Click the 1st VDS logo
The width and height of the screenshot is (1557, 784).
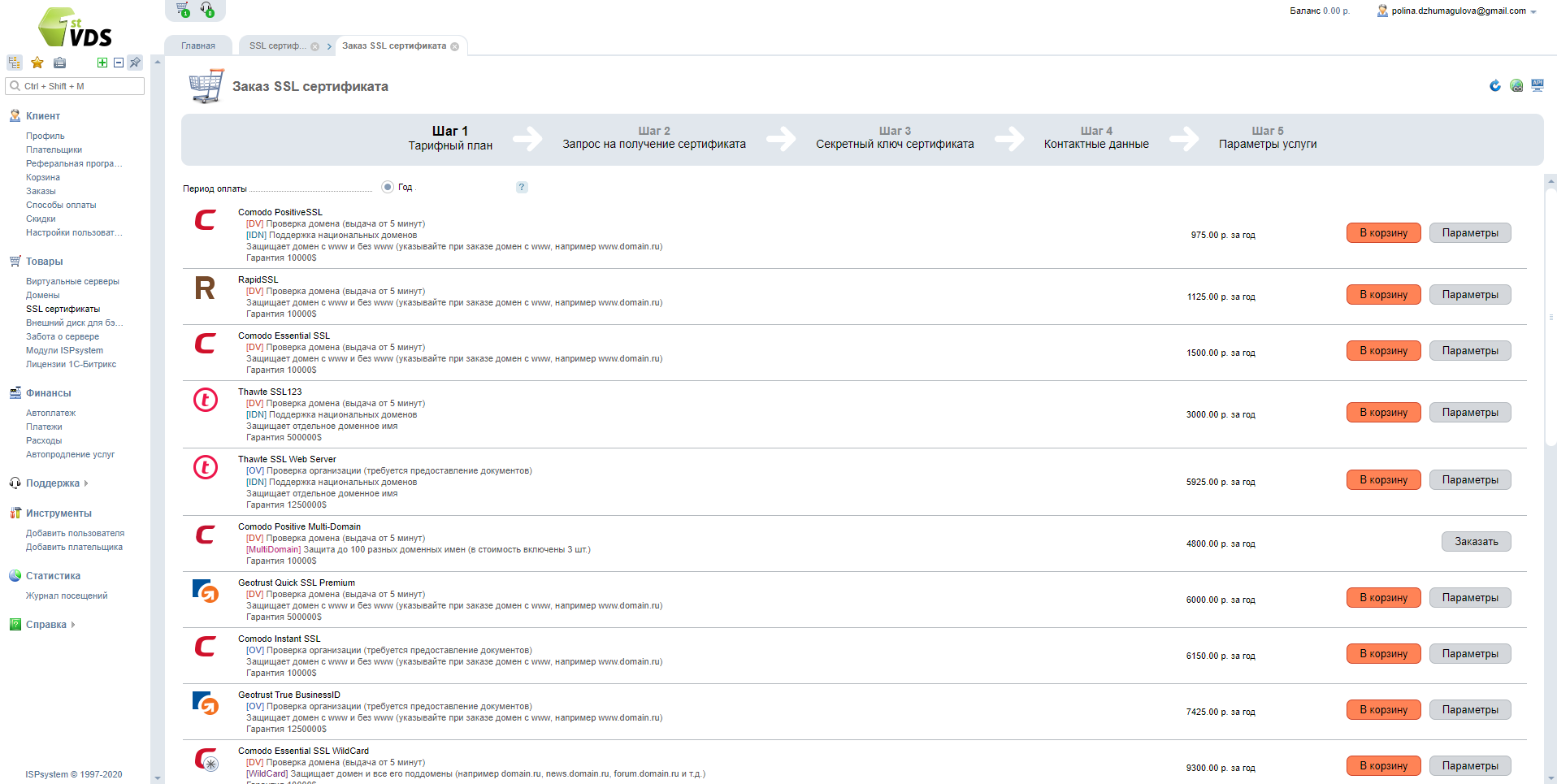[x=75, y=28]
